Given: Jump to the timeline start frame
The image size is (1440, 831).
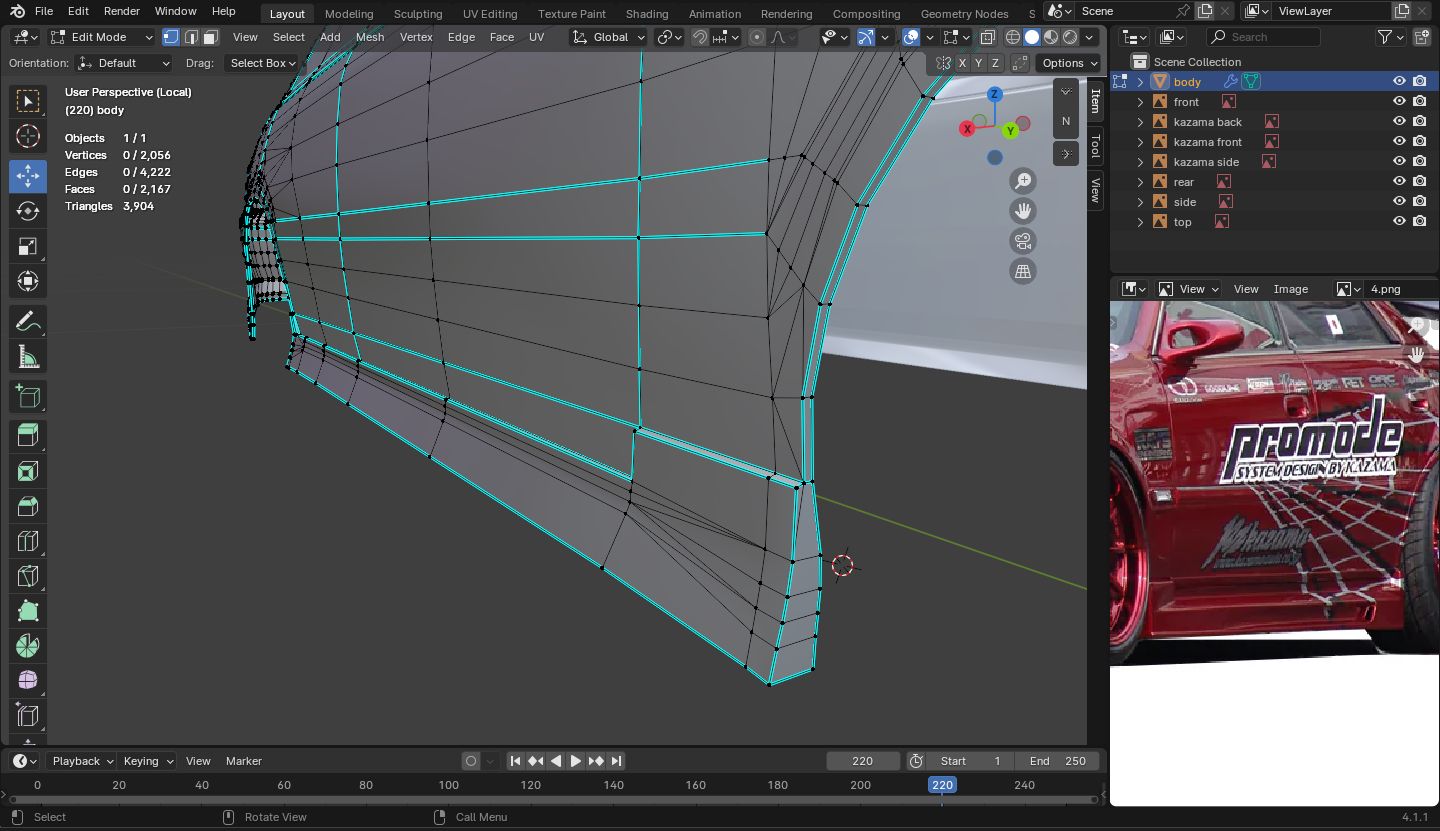Looking at the screenshot, I should coord(516,761).
